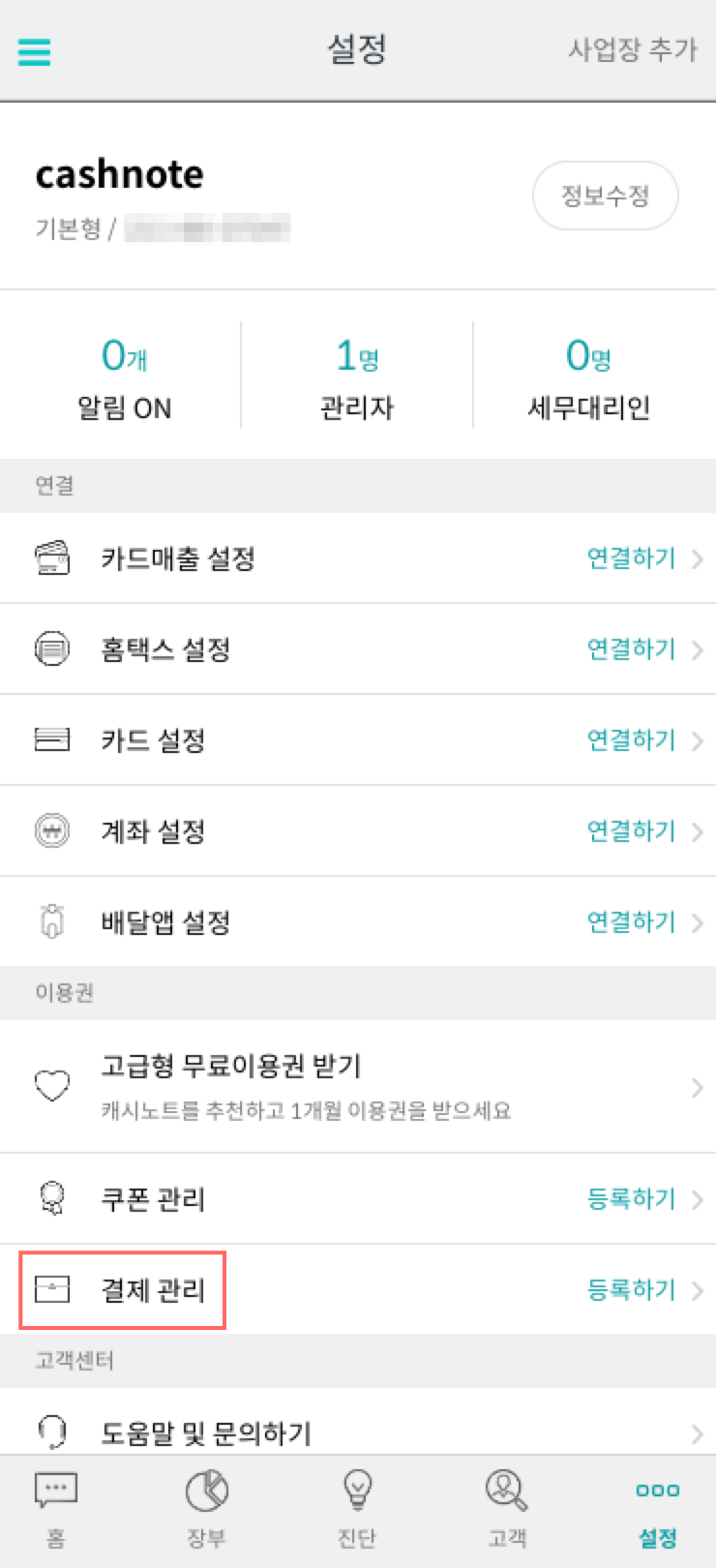Select the 계좌 설정 won icon
Screen dimensions: 716x1568
point(52,830)
